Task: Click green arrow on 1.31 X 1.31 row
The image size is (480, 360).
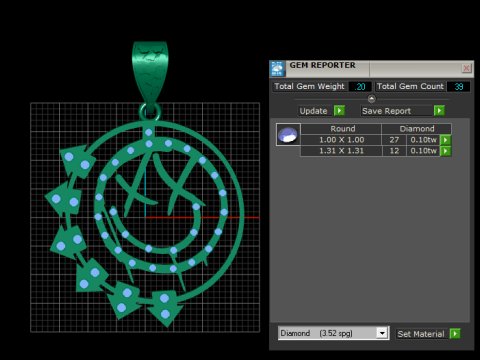Action: [x=446, y=151]
